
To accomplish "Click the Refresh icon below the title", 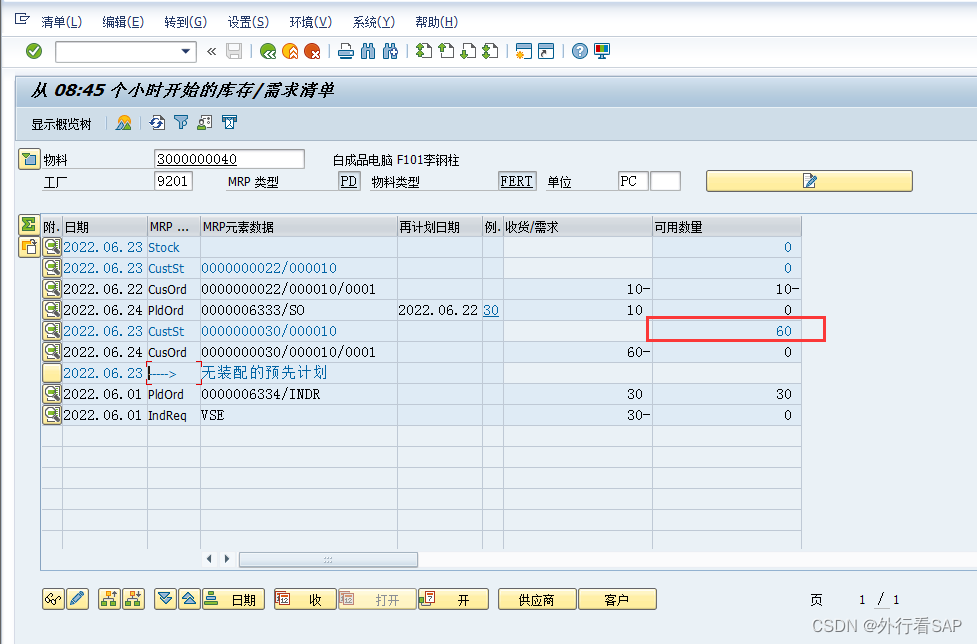I will [157, 122].
